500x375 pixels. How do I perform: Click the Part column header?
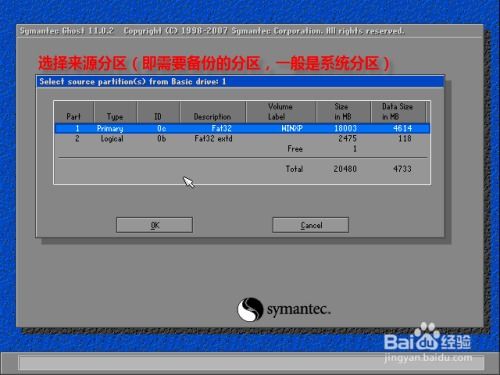pos(73,116)
